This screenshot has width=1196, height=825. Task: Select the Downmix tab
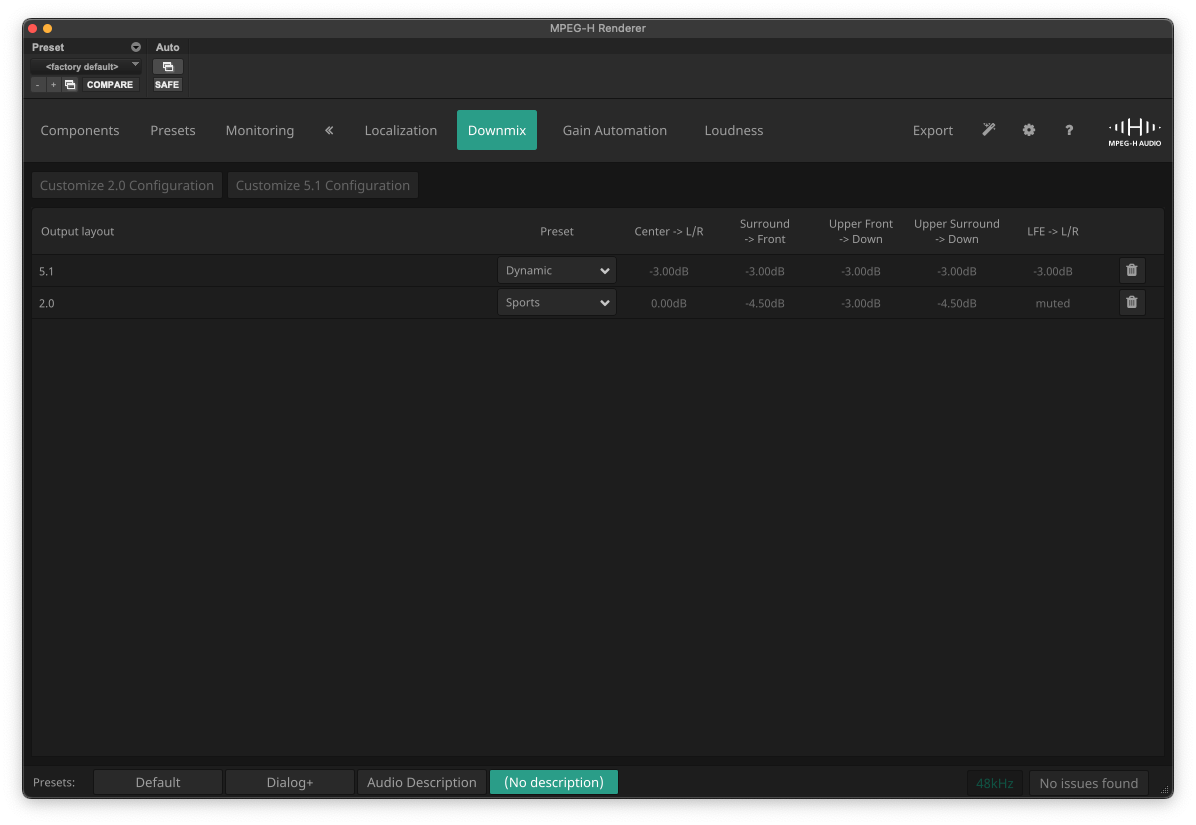pos(497,130)
